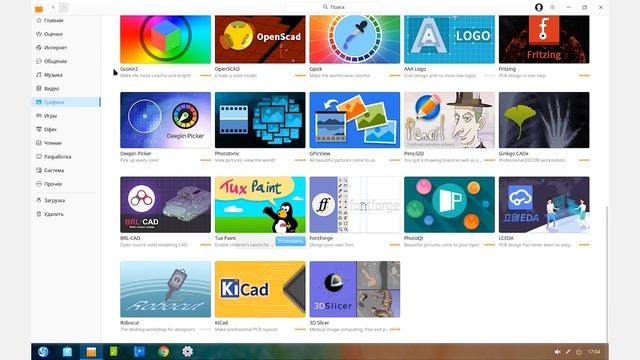The height and width of the screenshot is (360, 640).
Task: Open the file manager taskbar icon
Action: [67, 351]
